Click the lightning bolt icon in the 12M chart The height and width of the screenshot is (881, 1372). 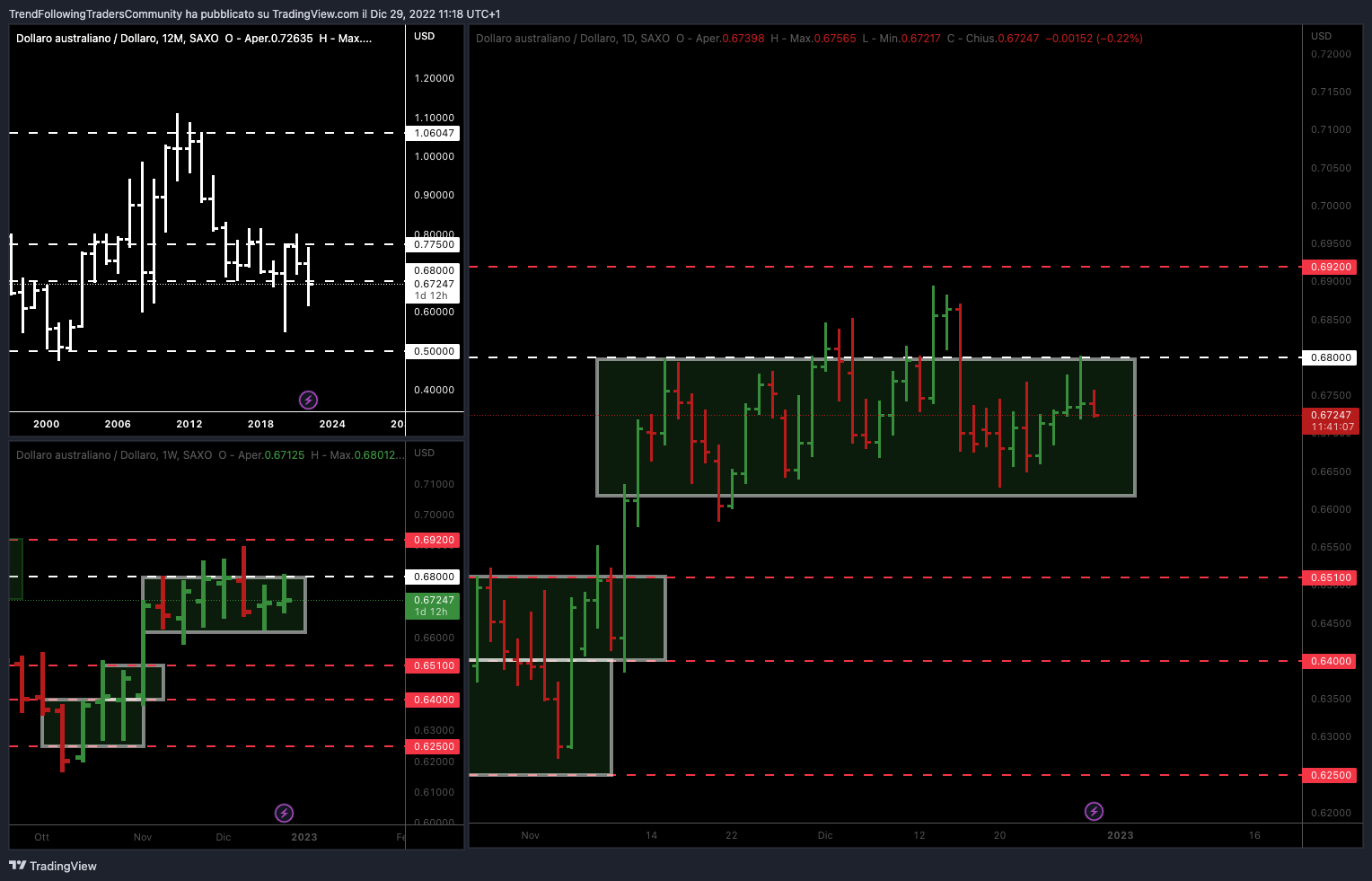pyautogui.click(x=308, y=400)
